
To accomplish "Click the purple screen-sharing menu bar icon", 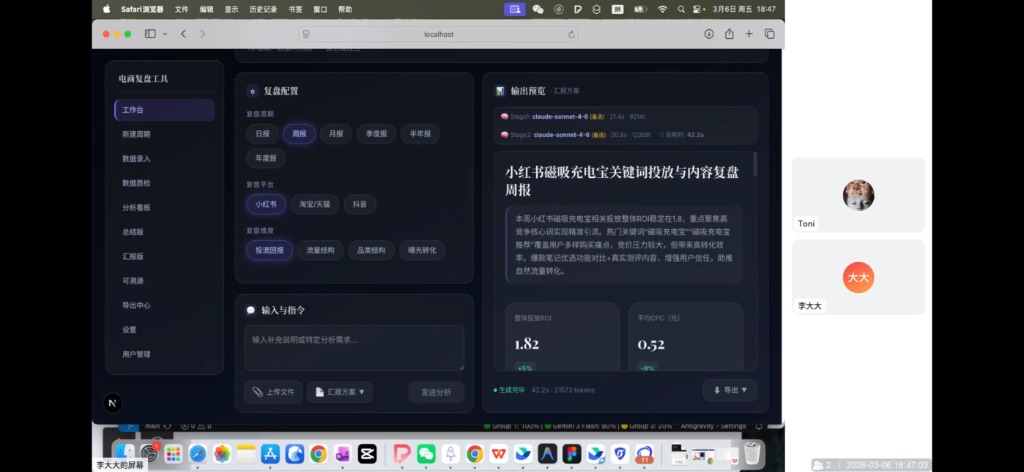I will point(515,9).
